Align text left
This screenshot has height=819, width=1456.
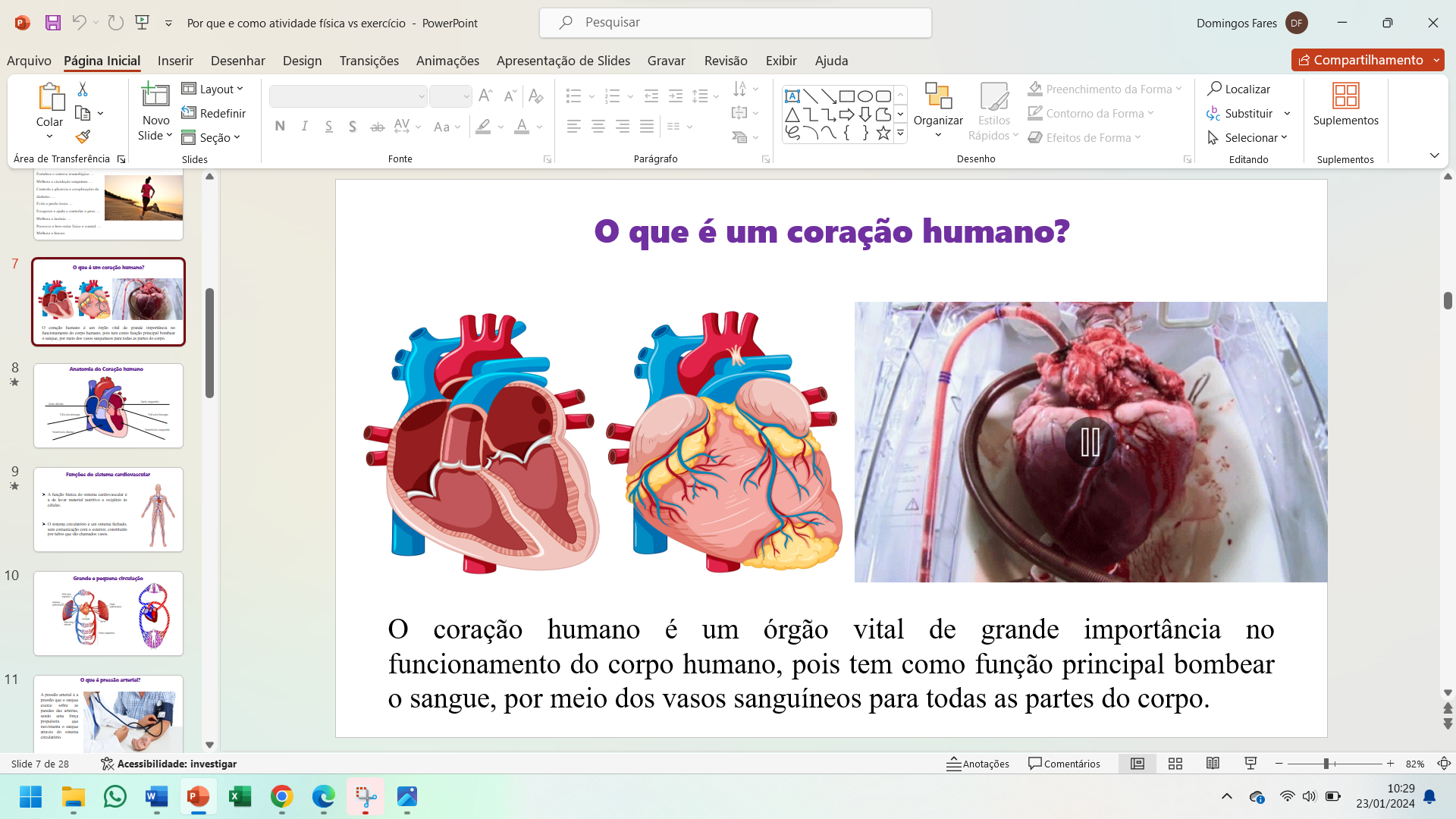coord(574,127)
